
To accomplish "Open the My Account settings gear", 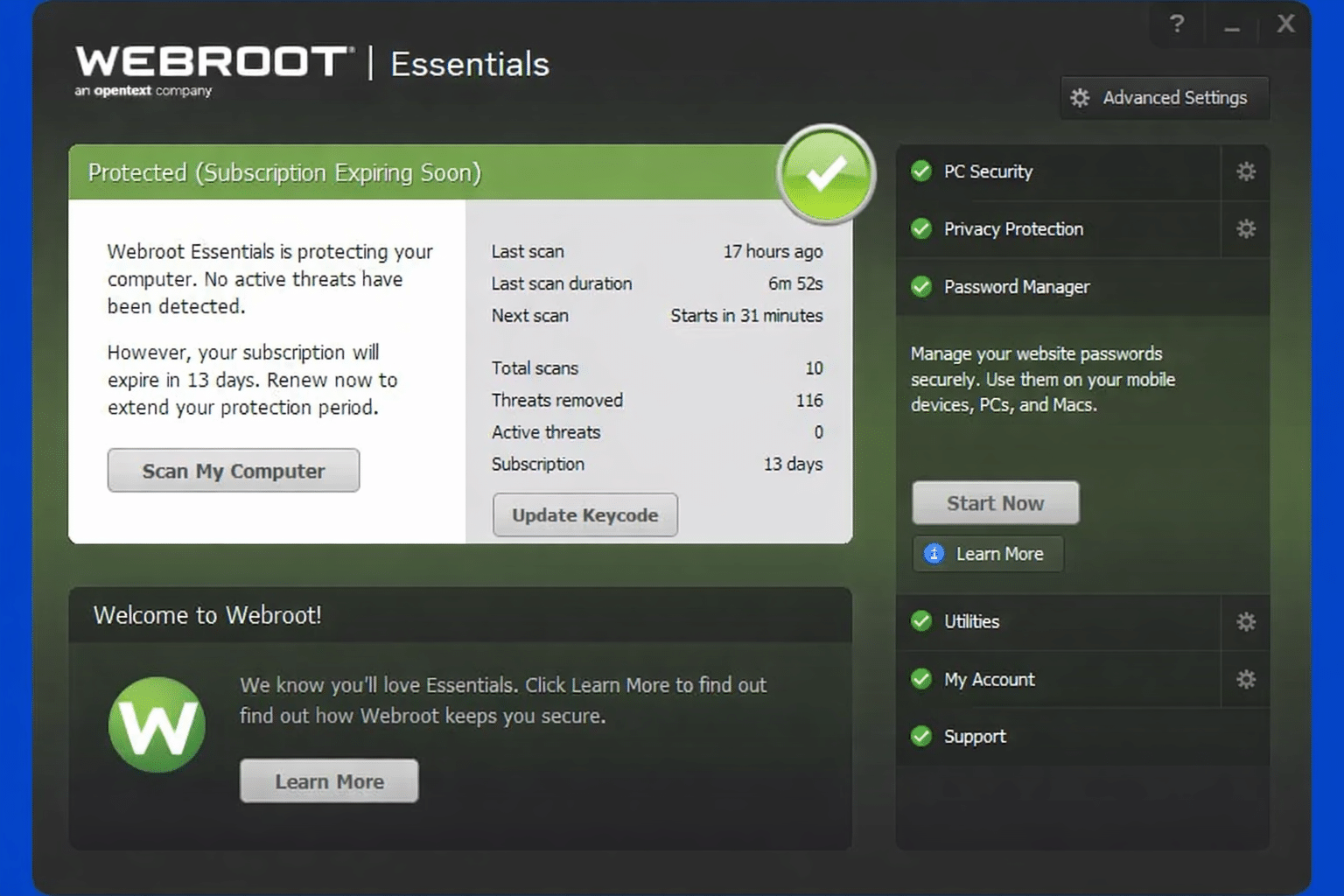I will (1246, 679).
